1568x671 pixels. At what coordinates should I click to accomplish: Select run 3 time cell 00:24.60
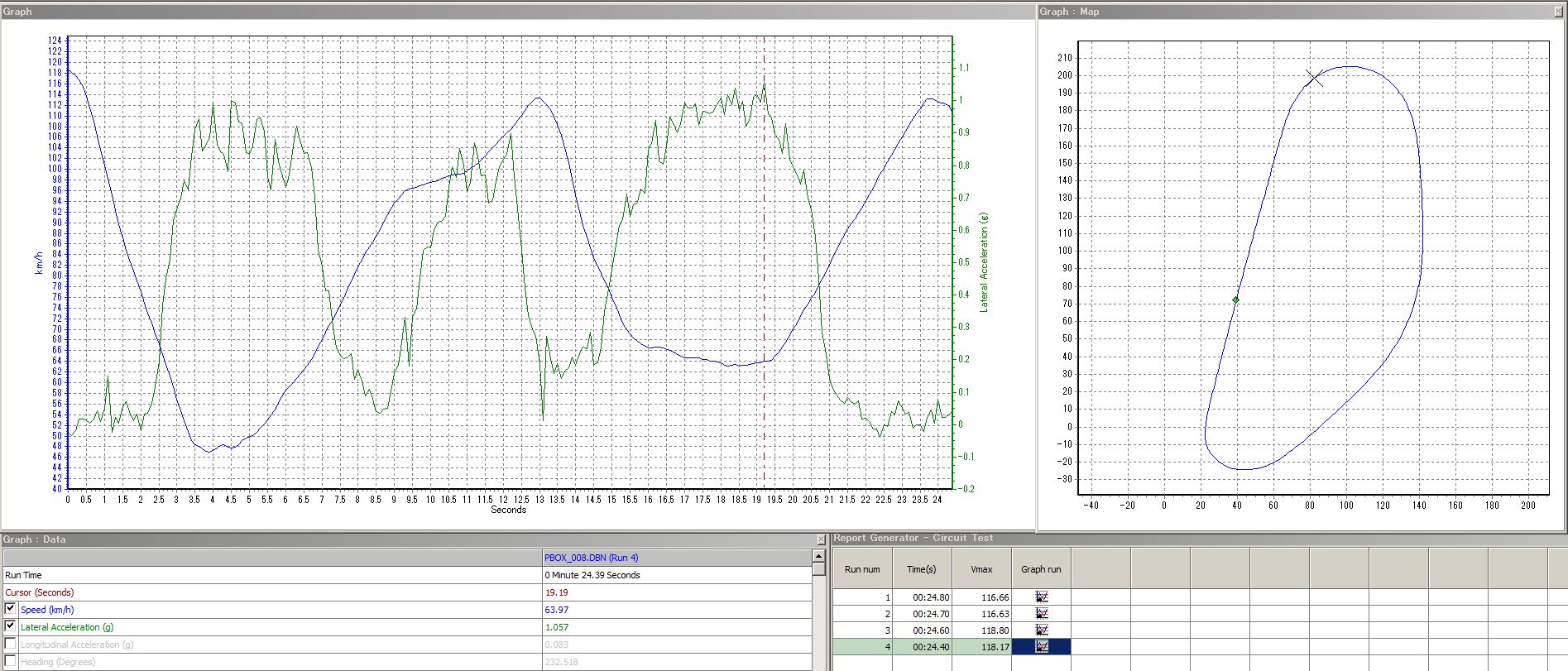(922, 630)
